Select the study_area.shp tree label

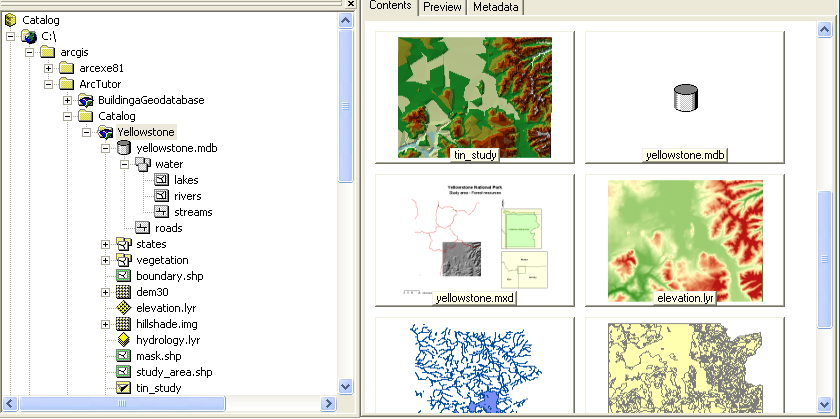174,372
